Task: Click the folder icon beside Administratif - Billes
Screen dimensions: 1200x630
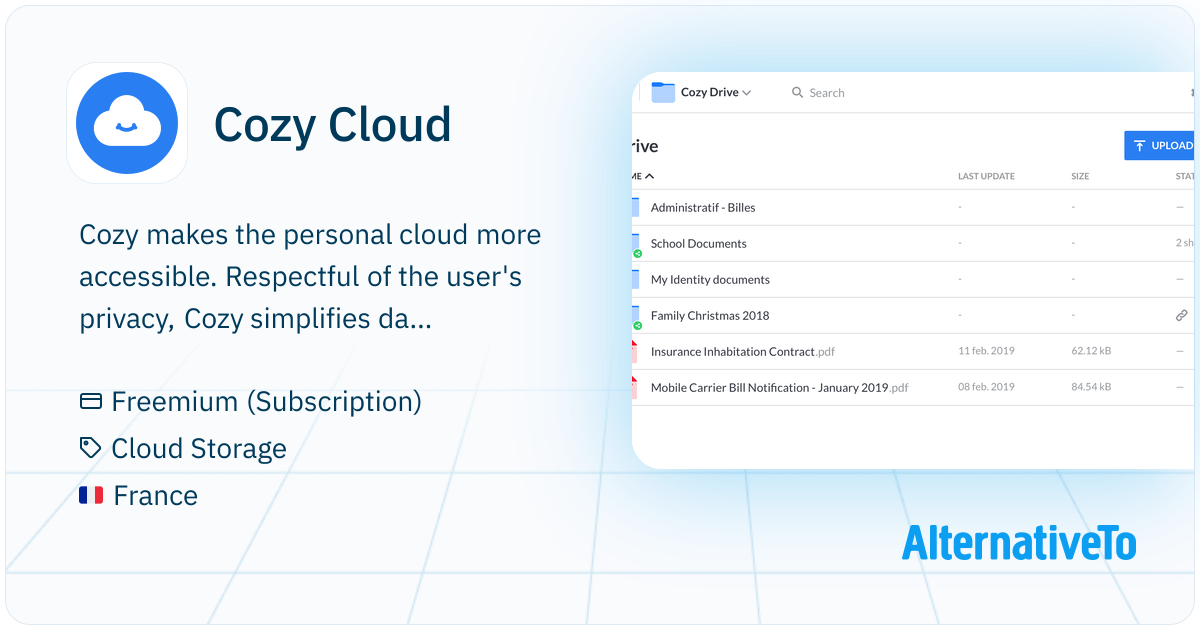Action: [636, 207]
